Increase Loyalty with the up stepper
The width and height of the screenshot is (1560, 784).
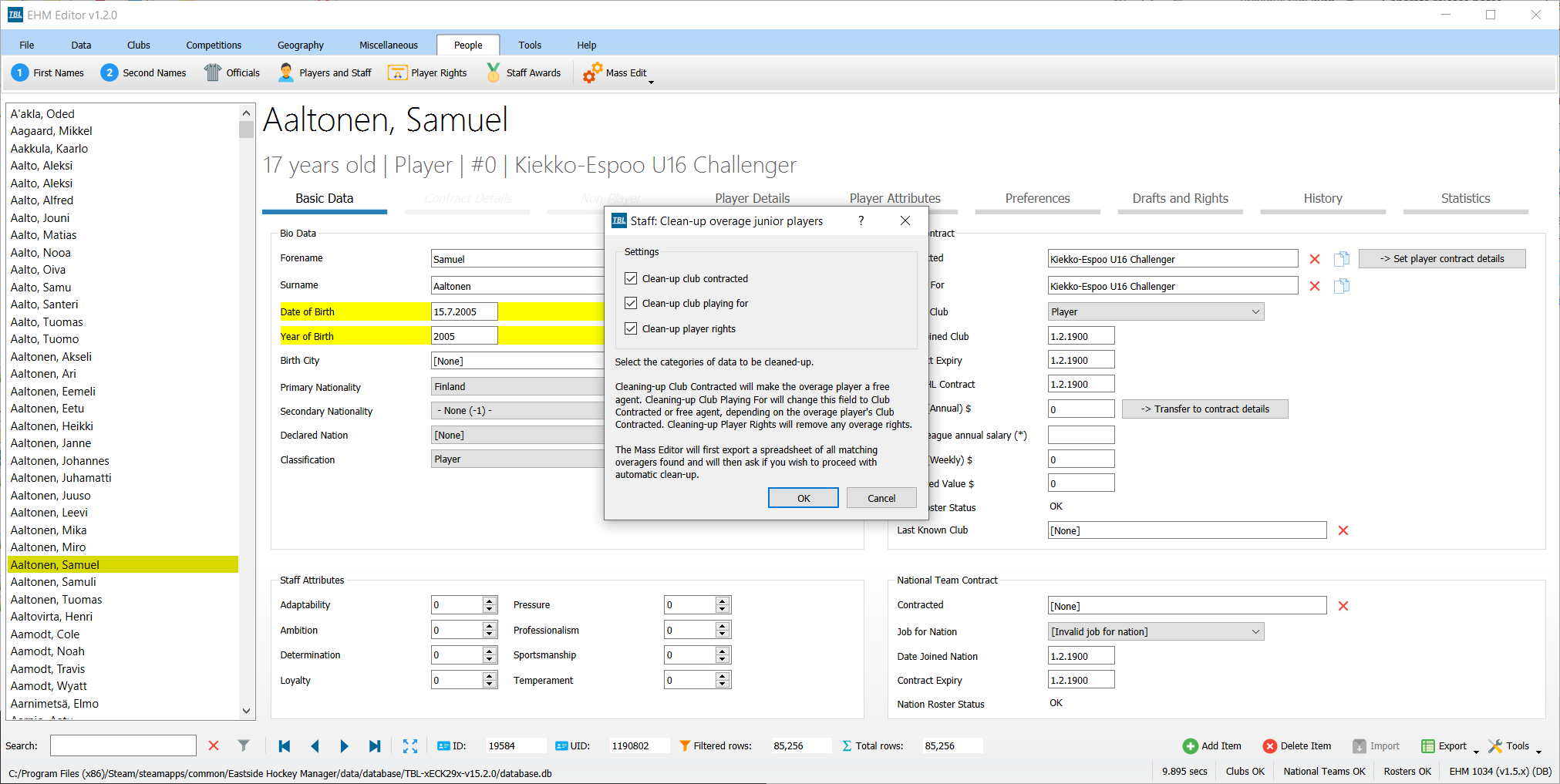[489, 675]
